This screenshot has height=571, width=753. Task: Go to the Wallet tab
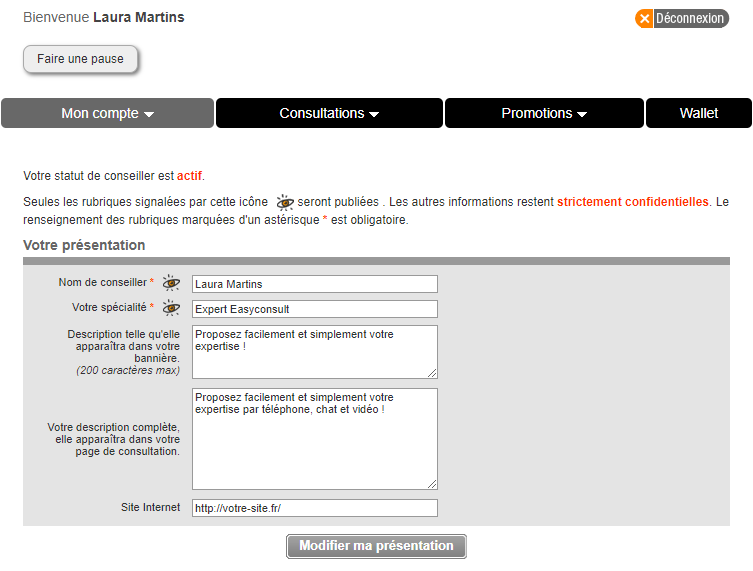699,113
